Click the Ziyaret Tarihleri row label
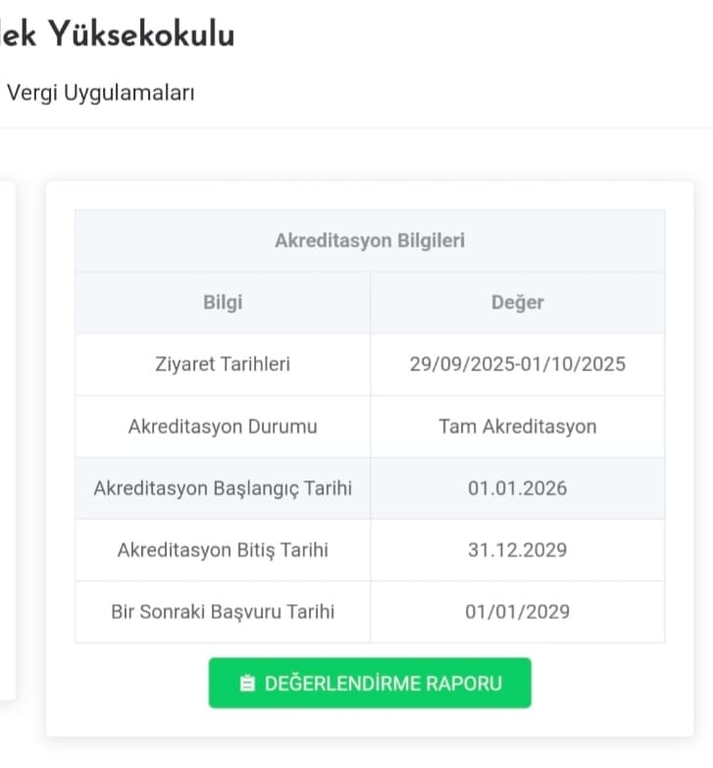 click(x=222, y=364)
